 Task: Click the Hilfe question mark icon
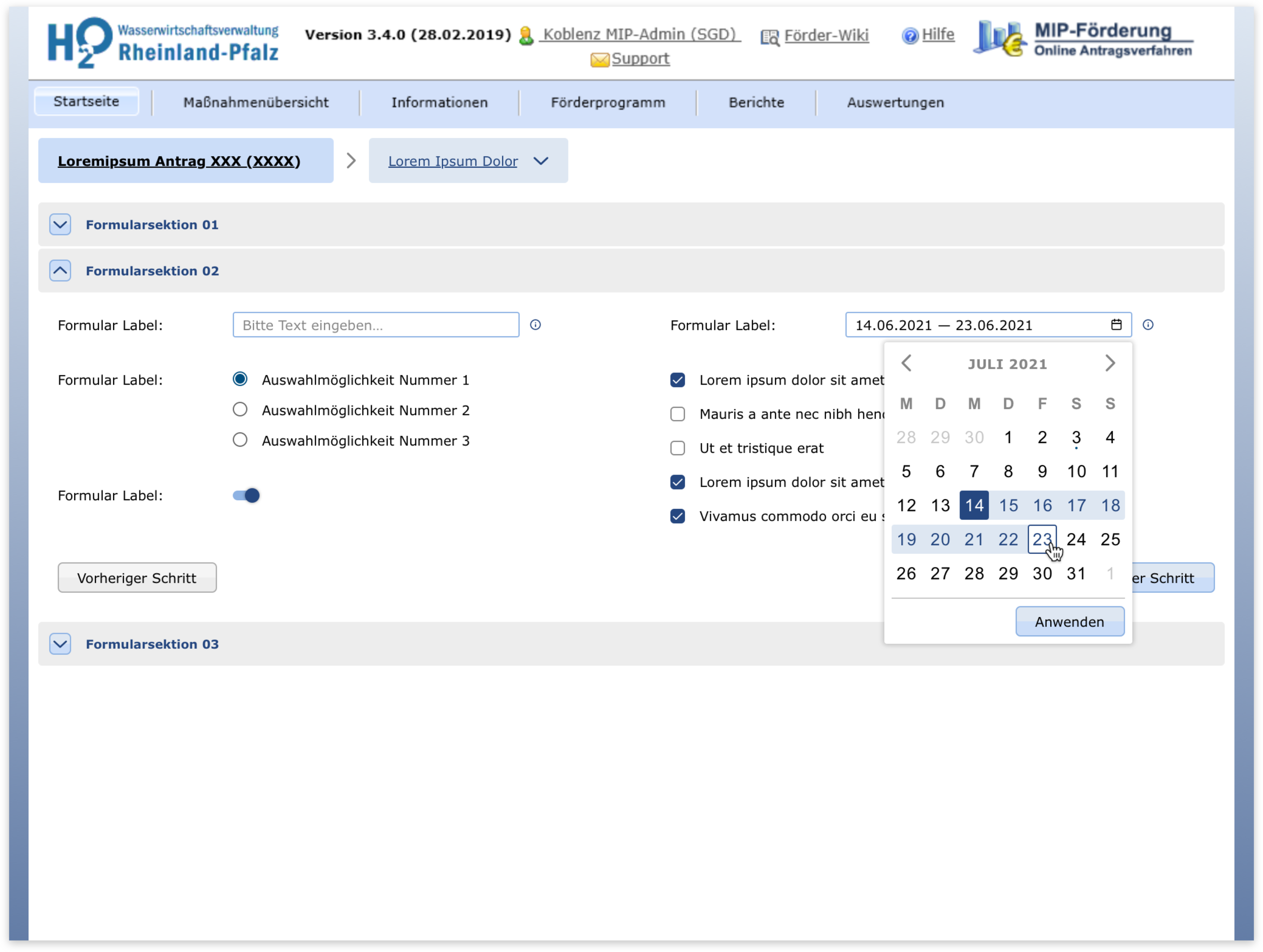[909, 36]
